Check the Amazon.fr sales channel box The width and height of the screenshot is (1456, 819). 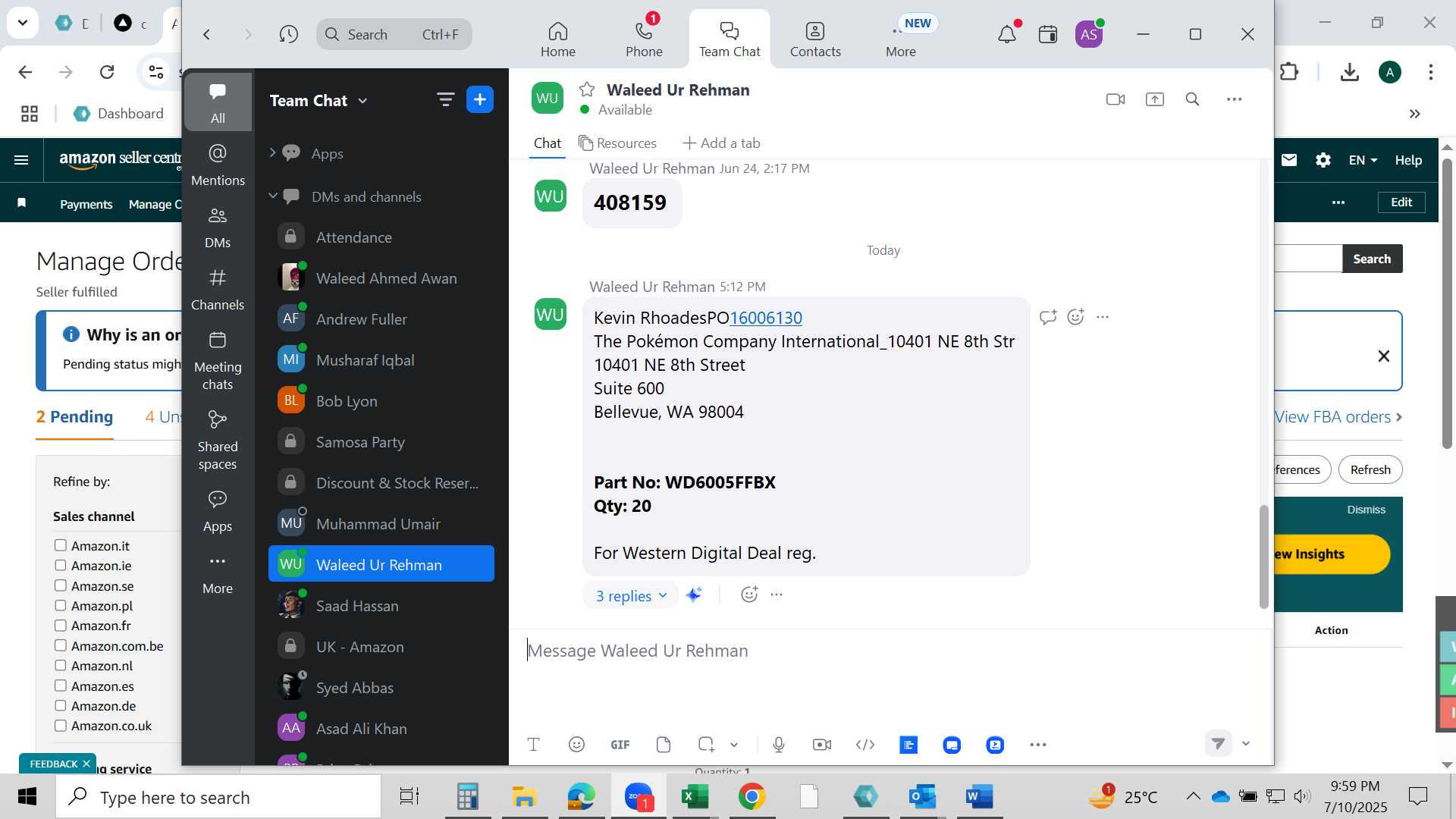tap(61, 625)
